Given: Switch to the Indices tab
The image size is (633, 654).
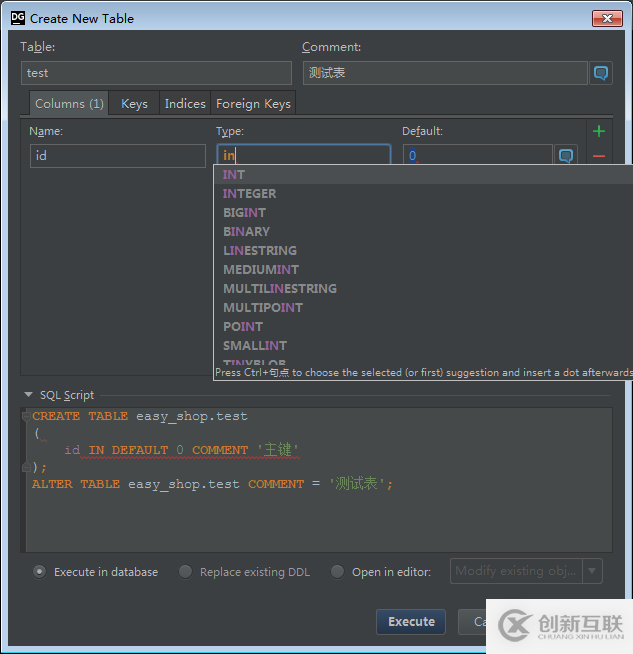Looking at the screenshot, I should point(185,104).
